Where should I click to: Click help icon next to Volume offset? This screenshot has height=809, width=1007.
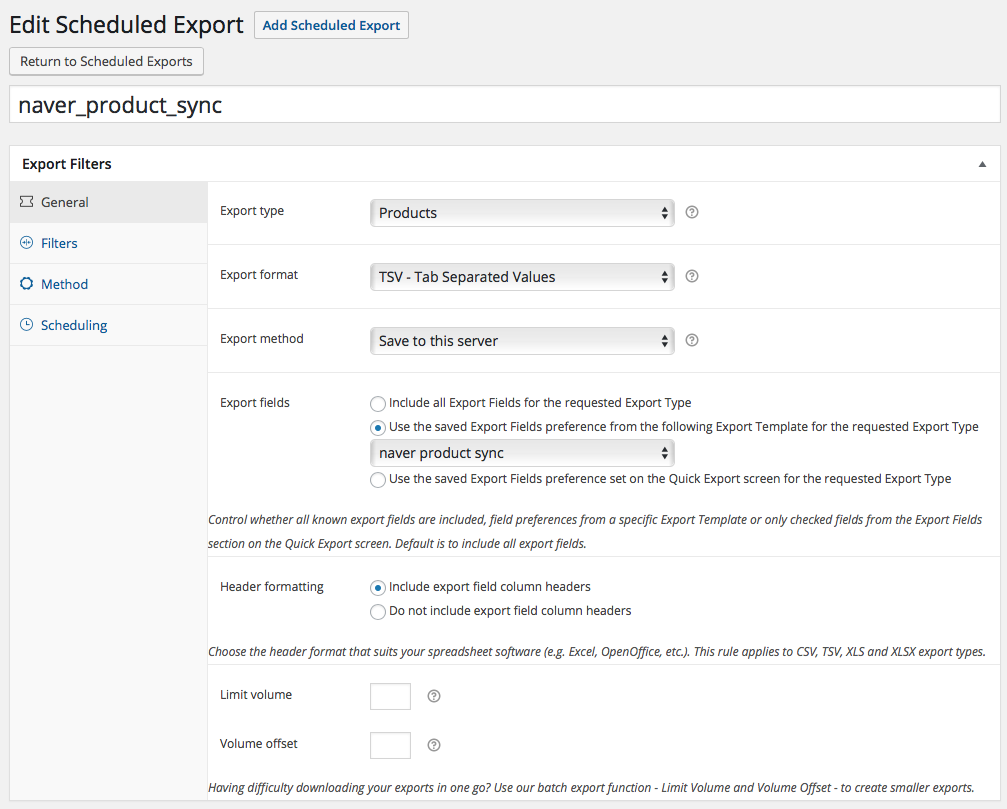434,745
